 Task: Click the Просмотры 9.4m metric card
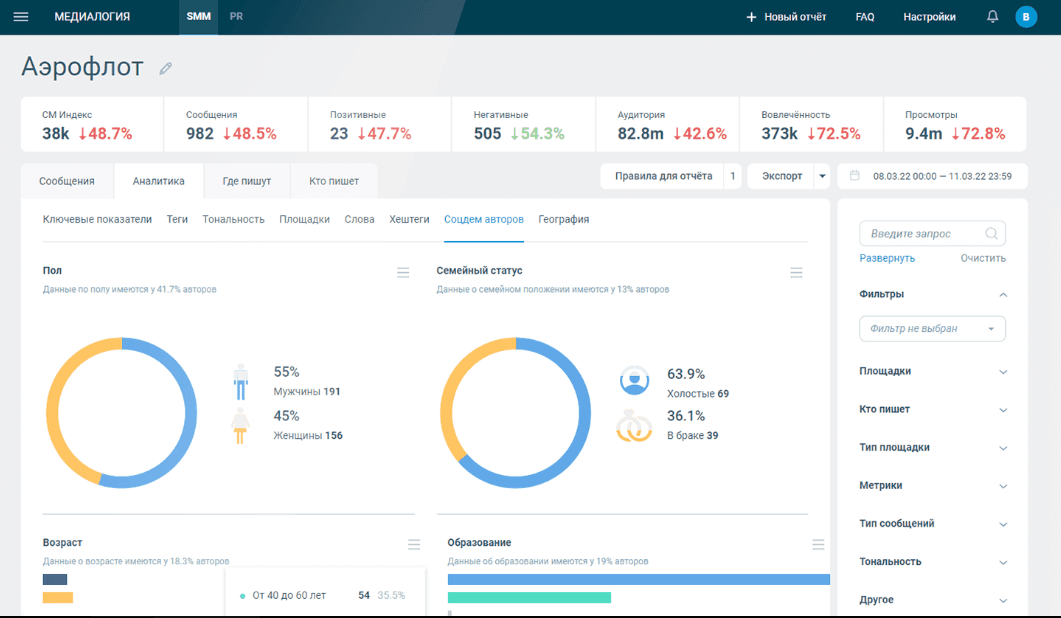(955, 125)
